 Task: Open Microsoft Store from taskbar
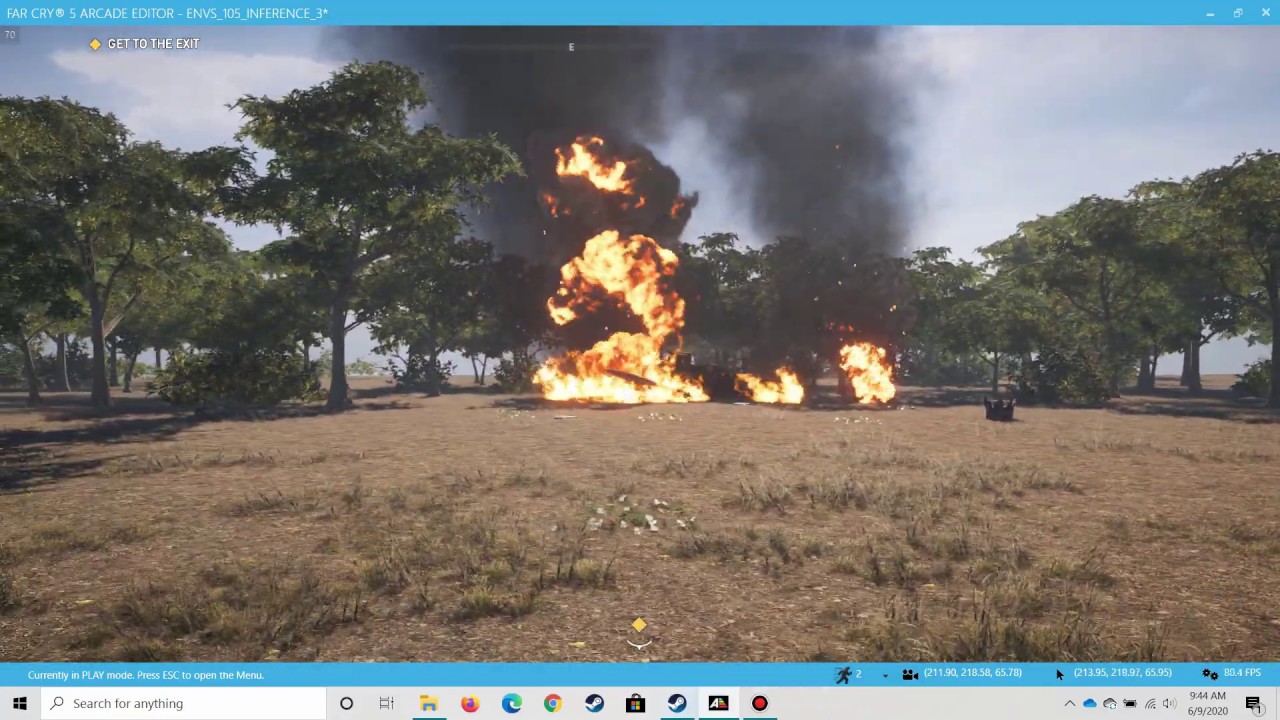tap(635, 703)
